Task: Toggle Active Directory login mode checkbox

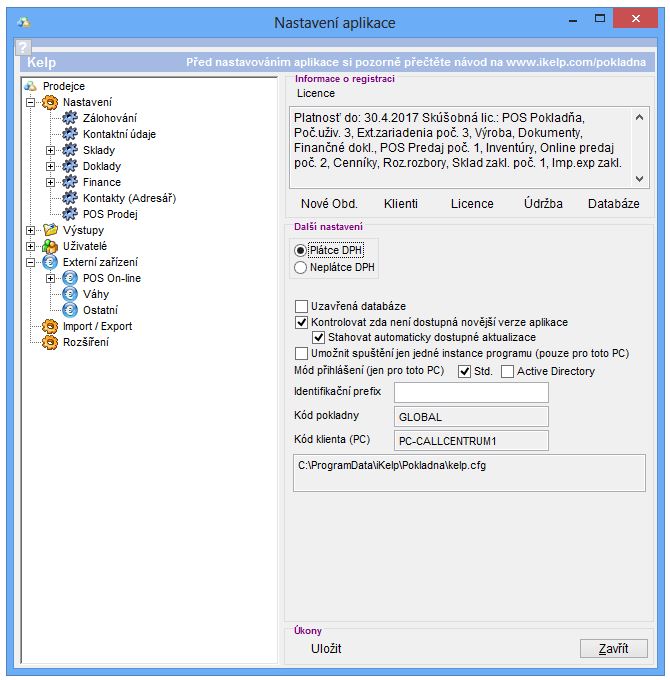Action: pyautogui.click(x=508, y=372)
